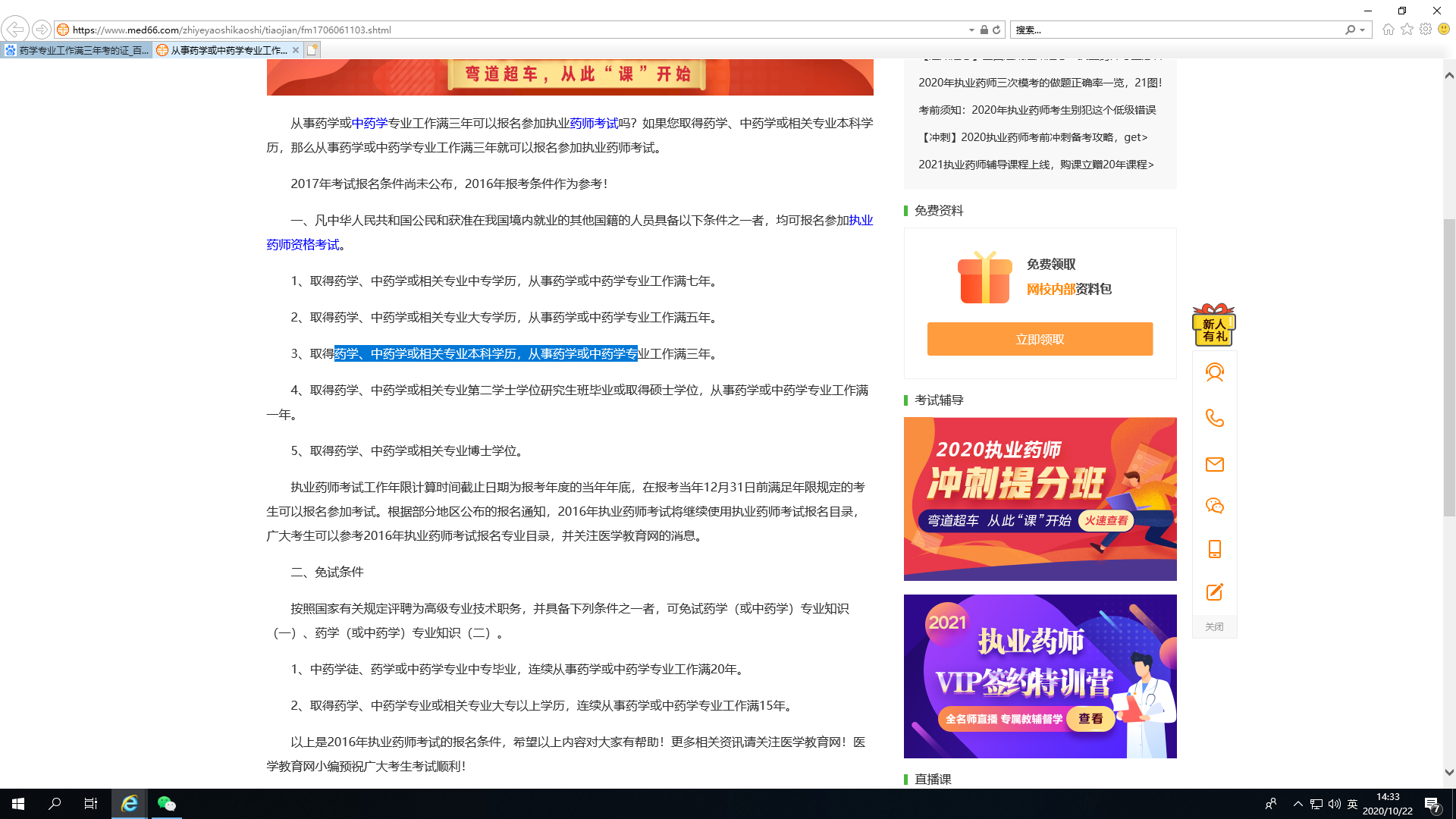The image size is (1456, 819).
Task: Click the customer service headset icon
Action: point(1214,372)
